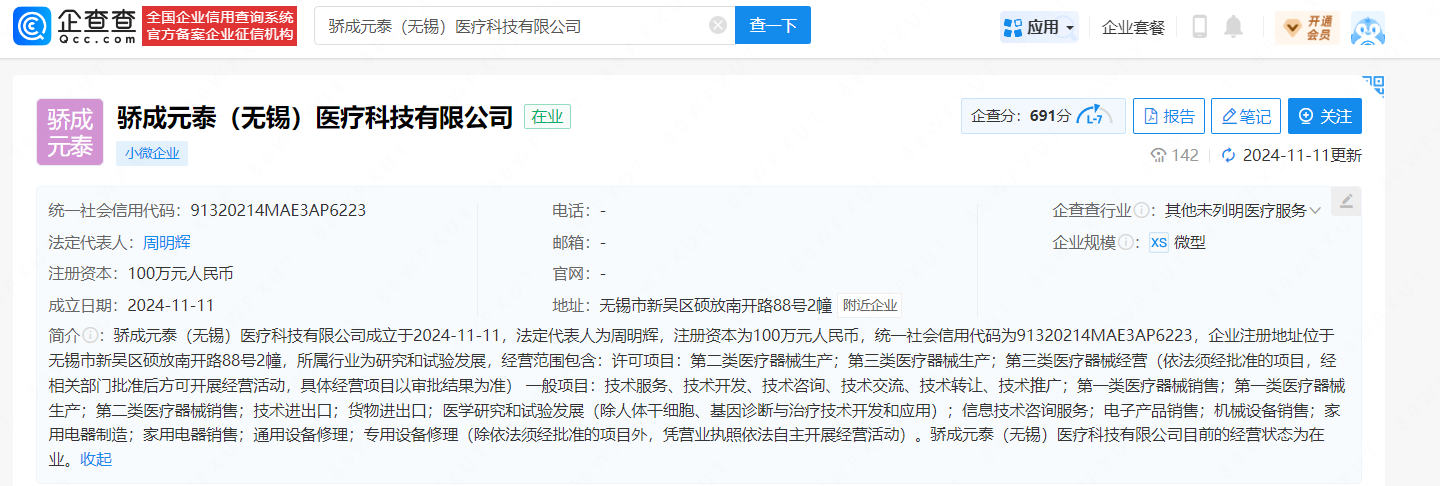This screenshot has height=486, width=1440.
Task: Expand the 应用 dropdown menu
Action: pyautogui.click(x=1039, y=27)
